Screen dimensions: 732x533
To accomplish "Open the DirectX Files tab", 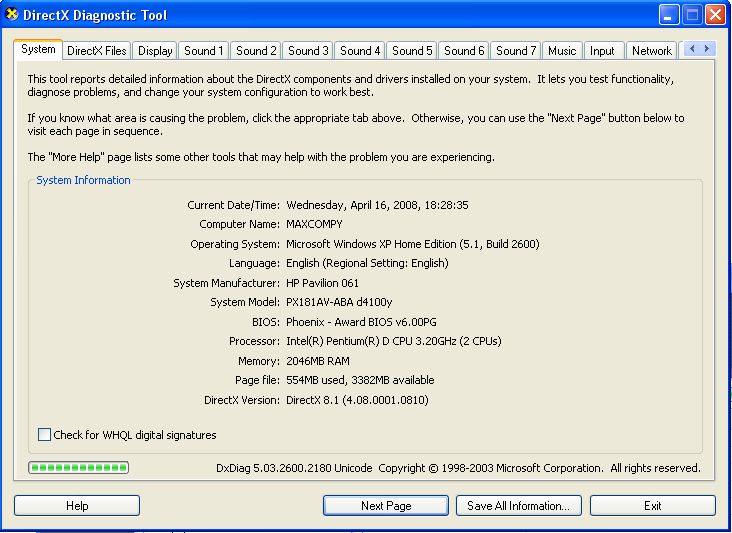I will click(x=97, y=51).
